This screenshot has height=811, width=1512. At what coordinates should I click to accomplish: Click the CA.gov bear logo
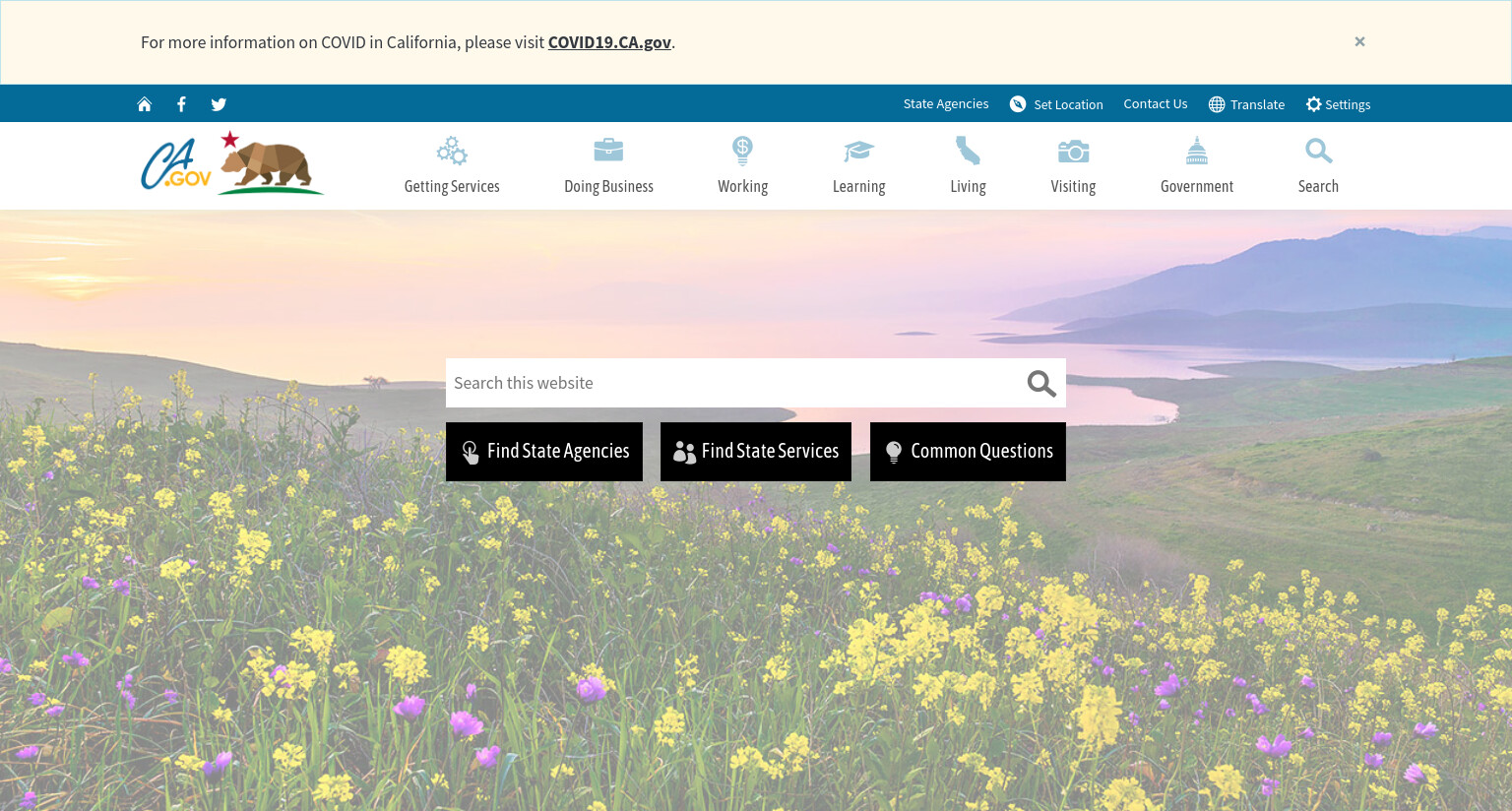point(232,163)
